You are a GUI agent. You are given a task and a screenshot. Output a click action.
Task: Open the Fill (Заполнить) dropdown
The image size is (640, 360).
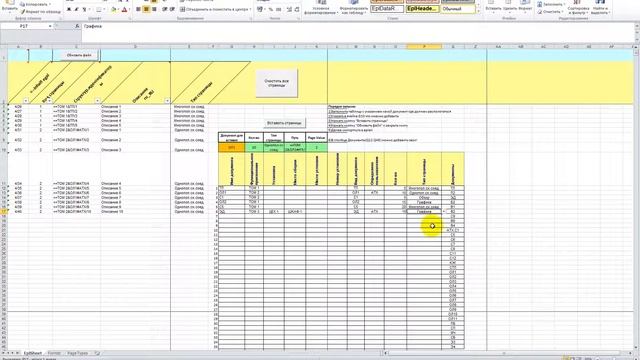pyautogui.click(x=551, y=4)
